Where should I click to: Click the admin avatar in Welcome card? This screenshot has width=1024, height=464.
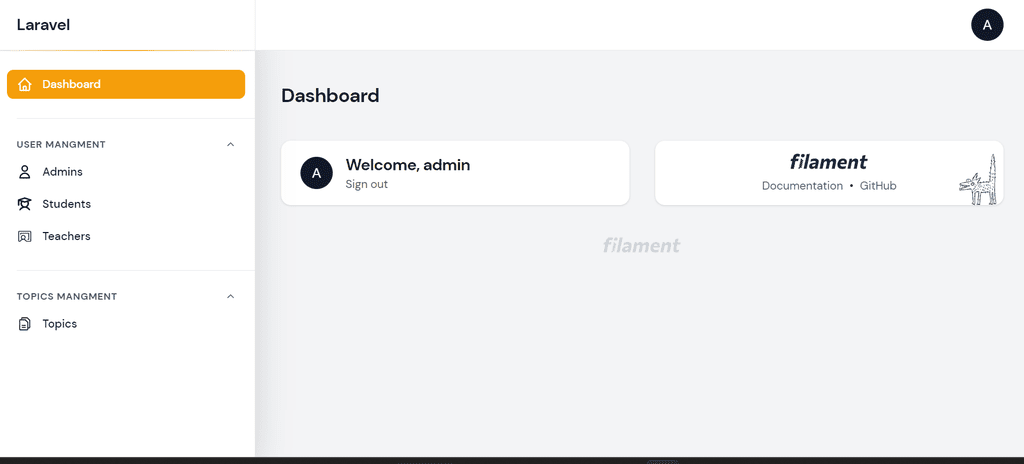(317, 173)
